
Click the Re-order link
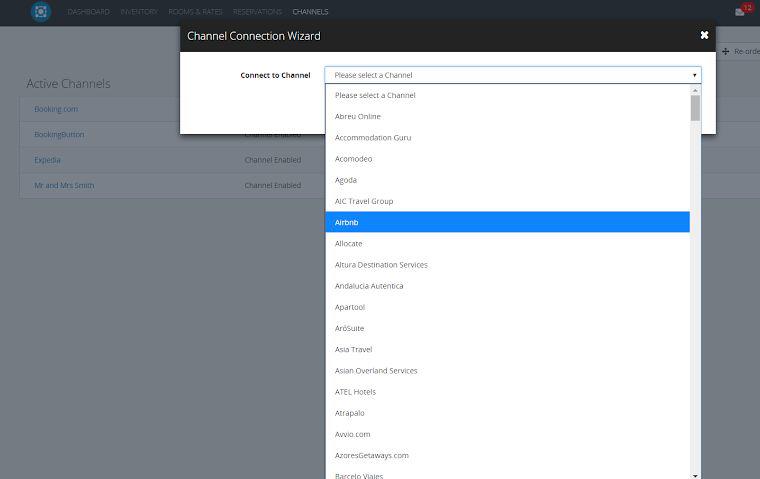[x=746, y=51]
